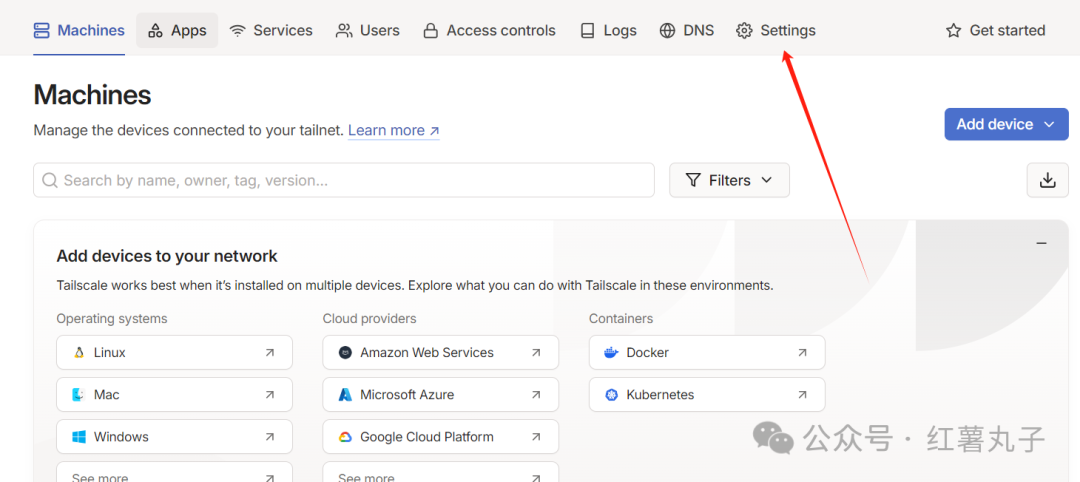The height and width of the screenshot is (482, 1080).
Task: Click the Linux penguin icon
Action: (79, 353)
